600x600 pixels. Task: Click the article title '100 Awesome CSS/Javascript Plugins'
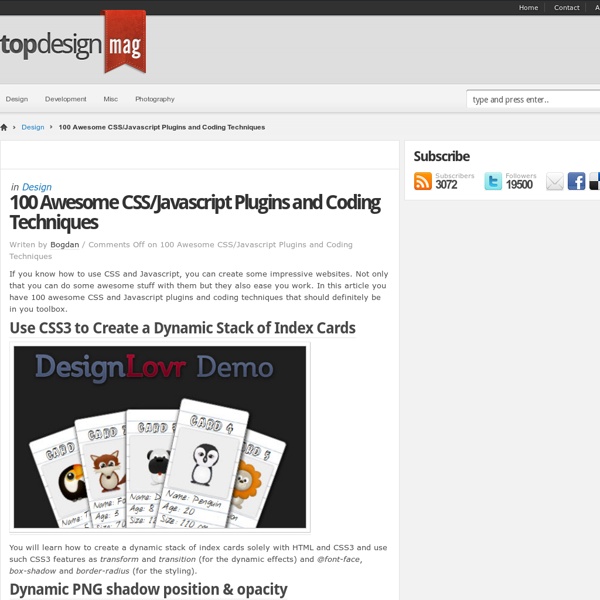pos(195,212)
